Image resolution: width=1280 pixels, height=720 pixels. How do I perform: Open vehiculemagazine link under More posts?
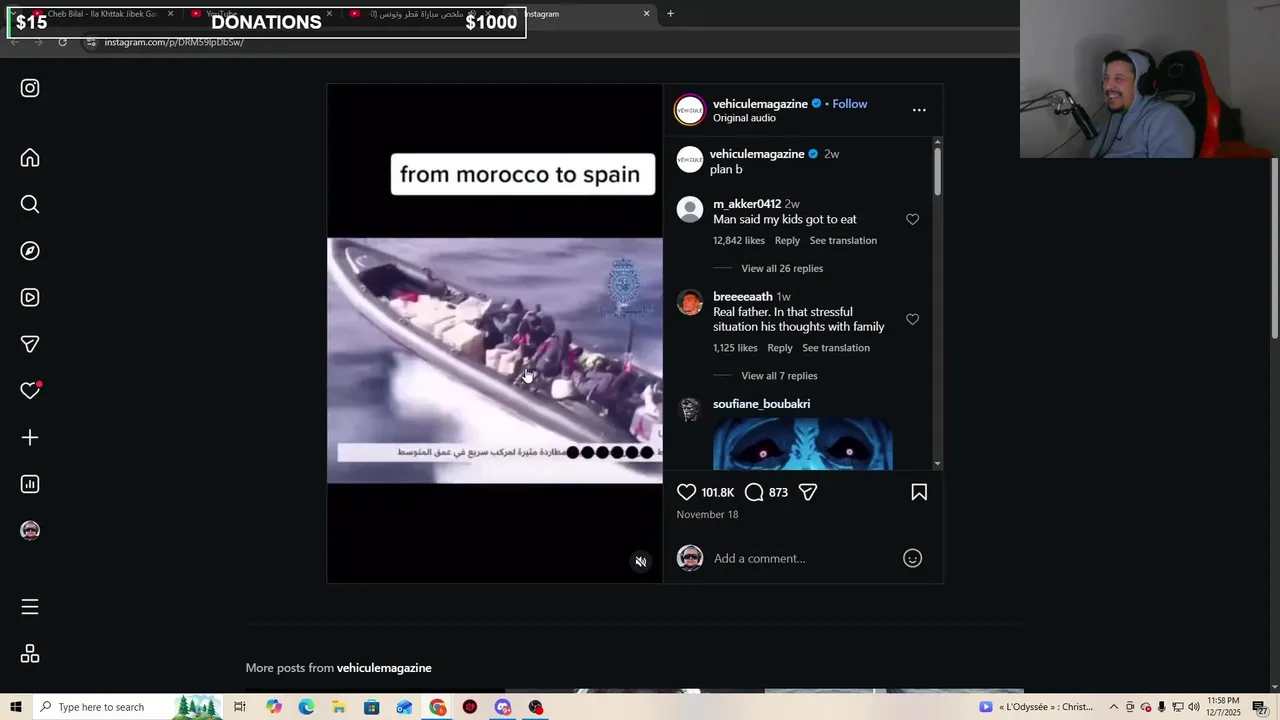pyautogui.click(x=384, y=668)
